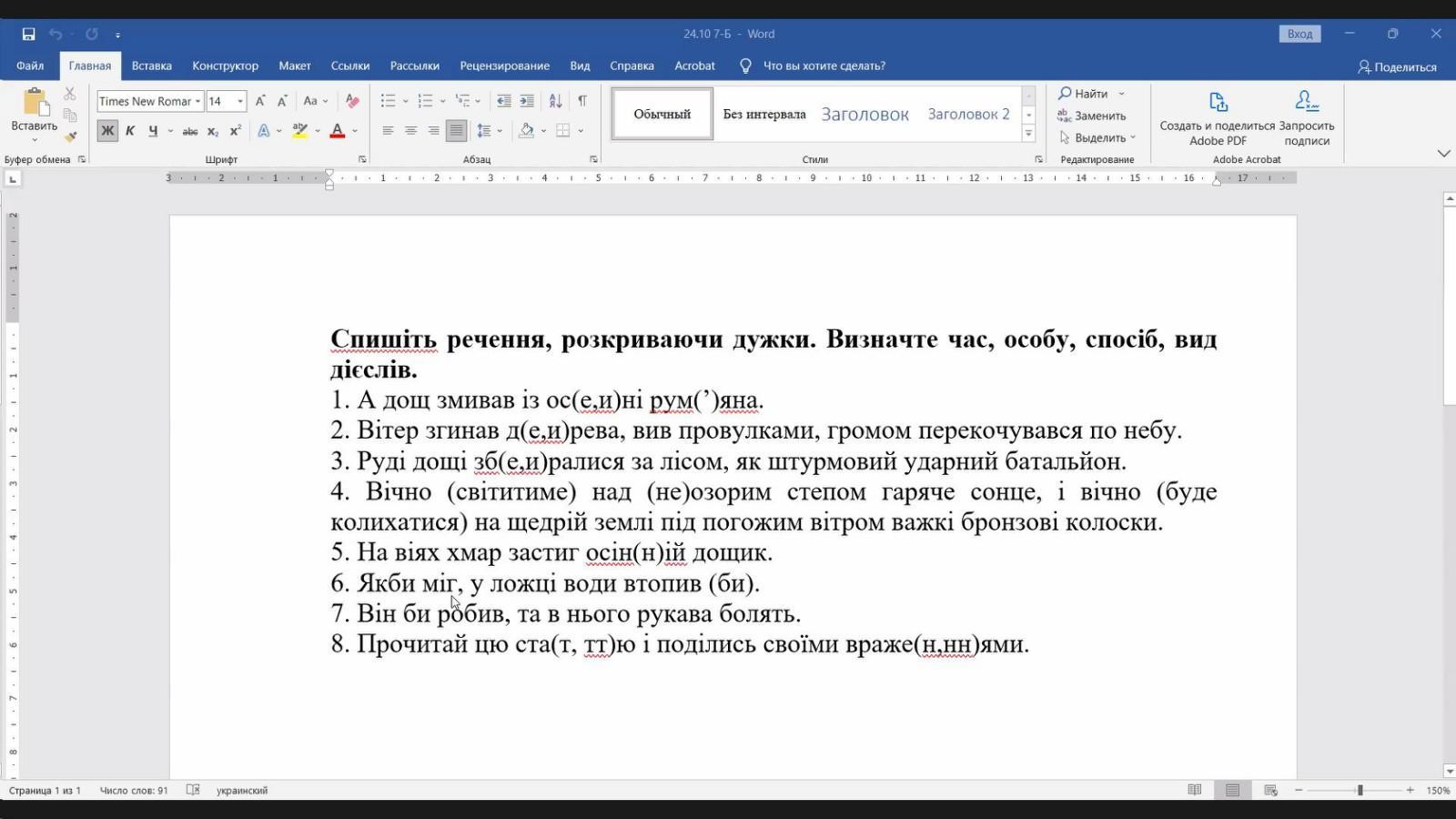Copy selection with the copy icon
The image size is (1456, 819).
tap(70, 116)
